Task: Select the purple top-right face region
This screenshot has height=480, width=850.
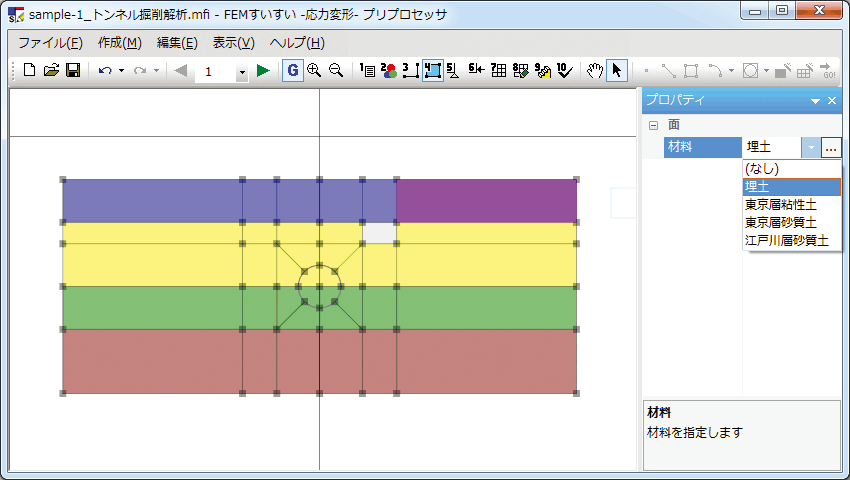Action: pyautogui.click(x=486, y=201)
